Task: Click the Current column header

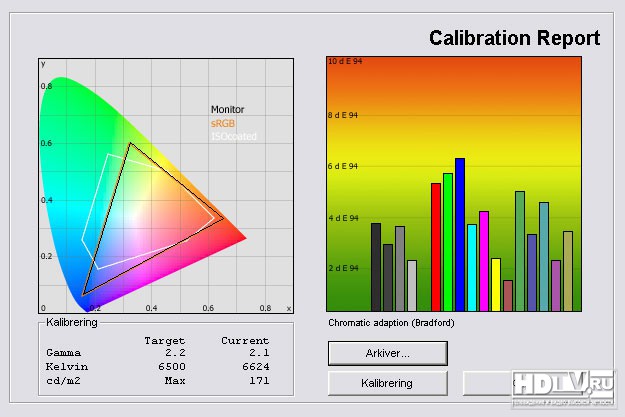Action: point(245,340)
